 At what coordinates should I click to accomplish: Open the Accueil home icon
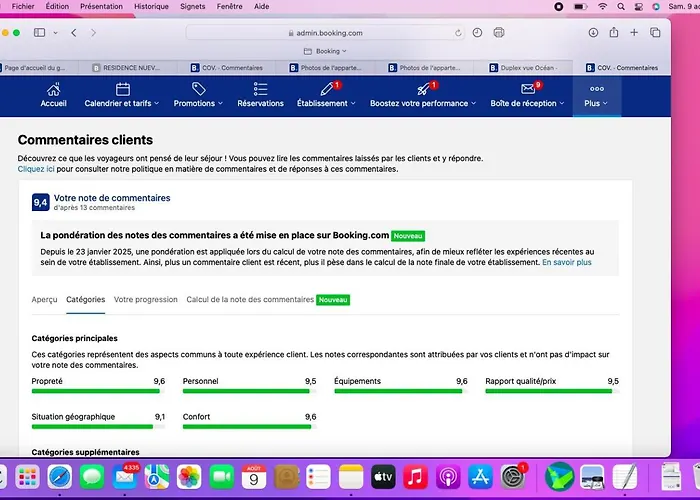click(54, 90)
